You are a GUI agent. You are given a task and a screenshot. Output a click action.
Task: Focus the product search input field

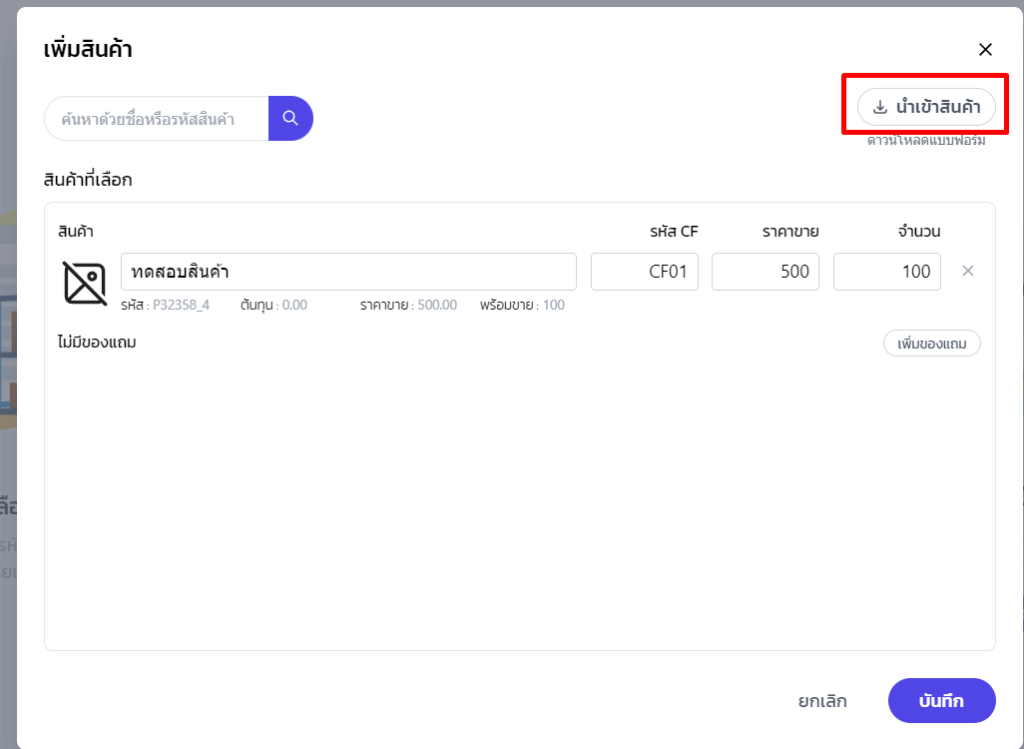coord(156,119)
